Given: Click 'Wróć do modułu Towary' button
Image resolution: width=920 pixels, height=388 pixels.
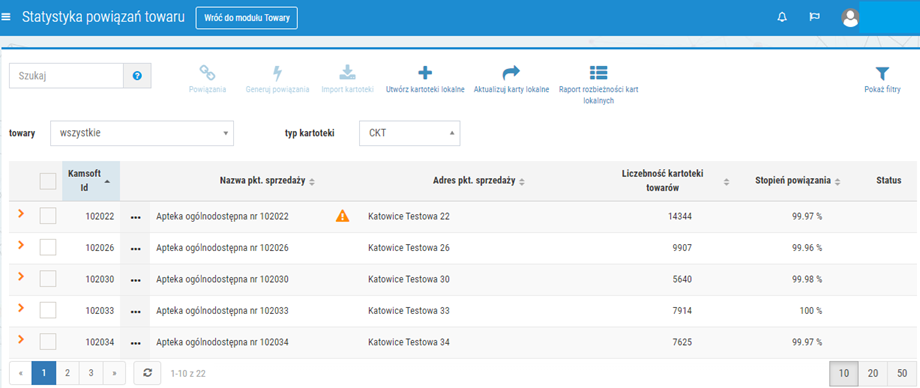Looking at the screenshot, I should [247, 18].
